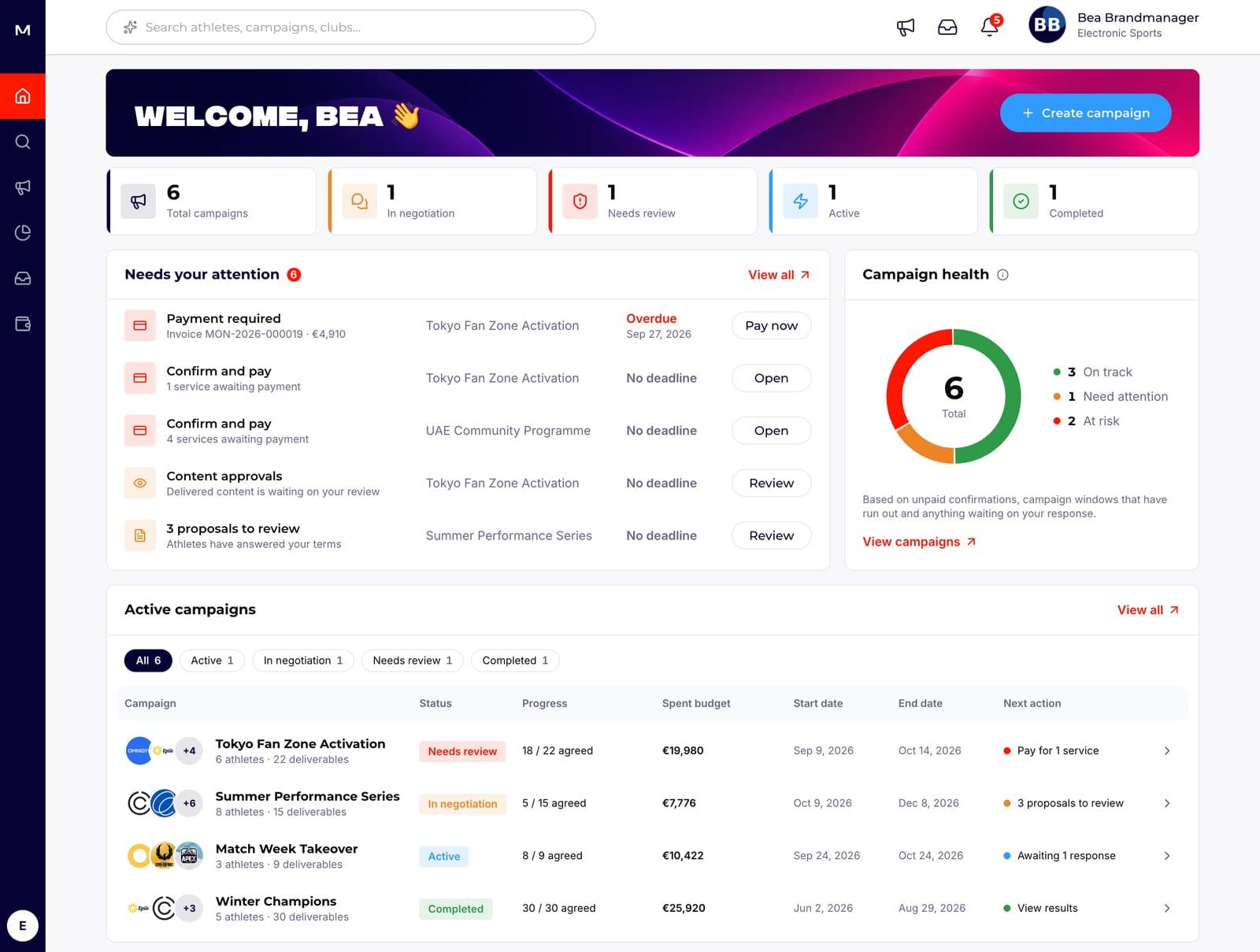The image size is (1260, 952).
Task: Focus the search athletes, campaigns, clubs field
Action: coord(350,28)
